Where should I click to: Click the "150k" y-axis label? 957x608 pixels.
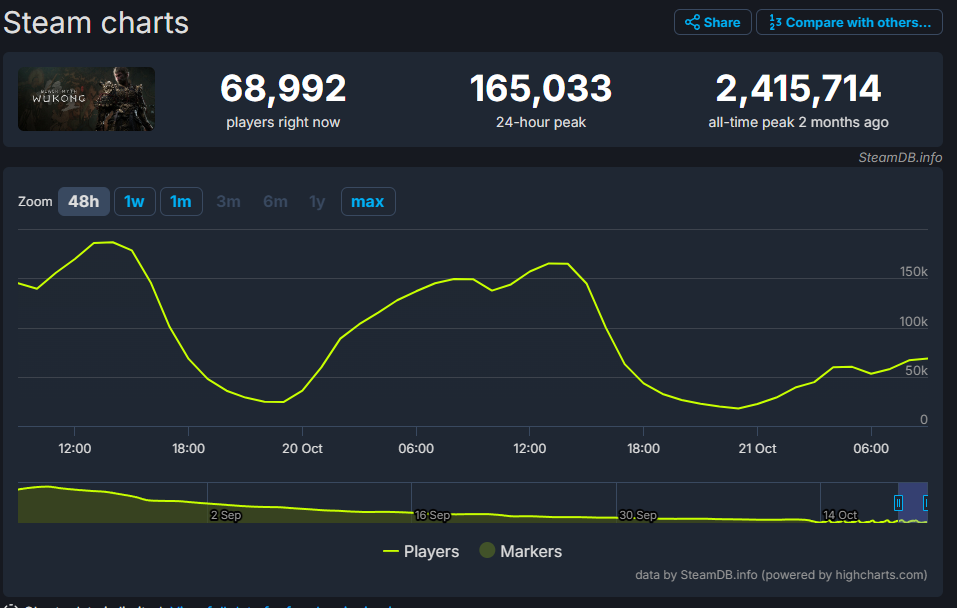click(x=914, y=272)
